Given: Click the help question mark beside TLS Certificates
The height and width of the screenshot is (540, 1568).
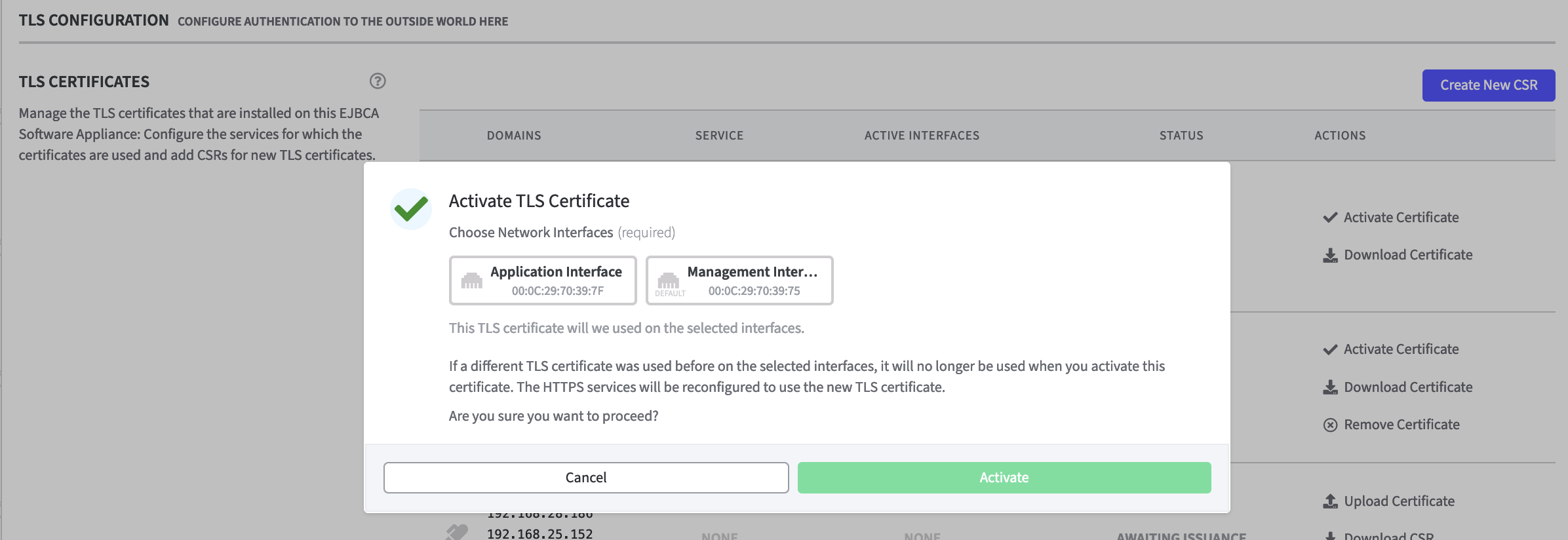Looking at the screenshot, I should (x=378, y=81).
